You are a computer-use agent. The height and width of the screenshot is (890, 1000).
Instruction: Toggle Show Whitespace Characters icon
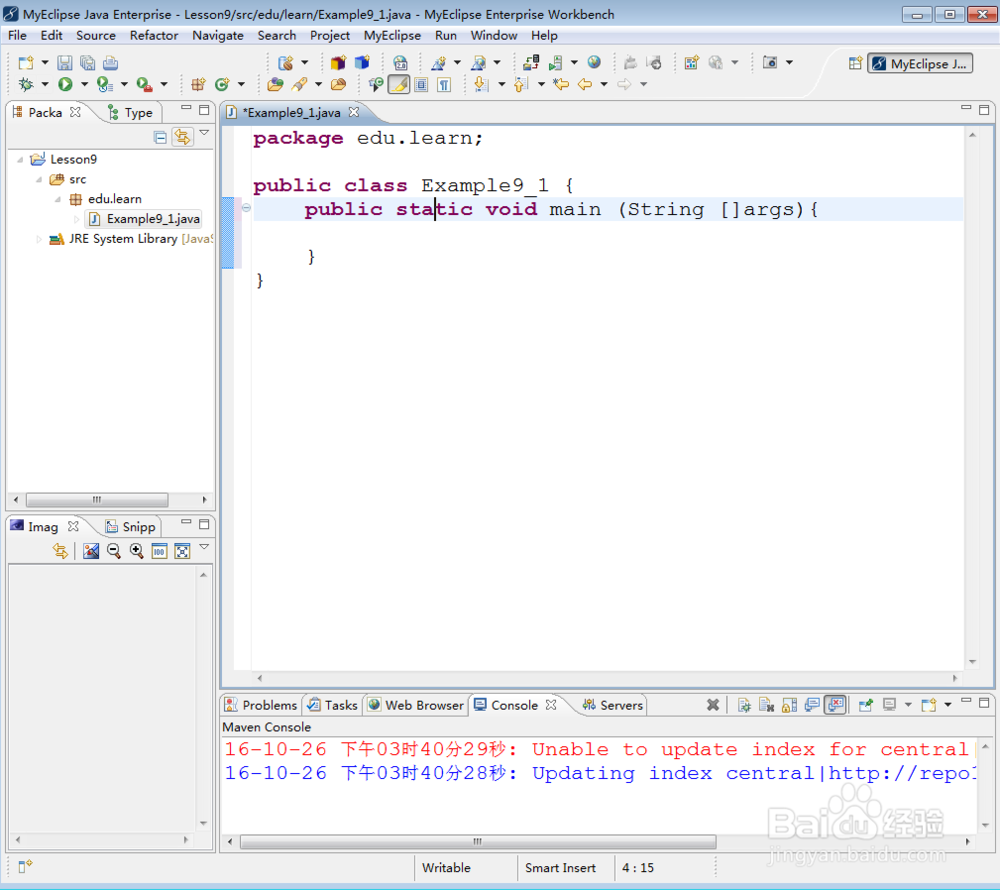pos(445,84)
